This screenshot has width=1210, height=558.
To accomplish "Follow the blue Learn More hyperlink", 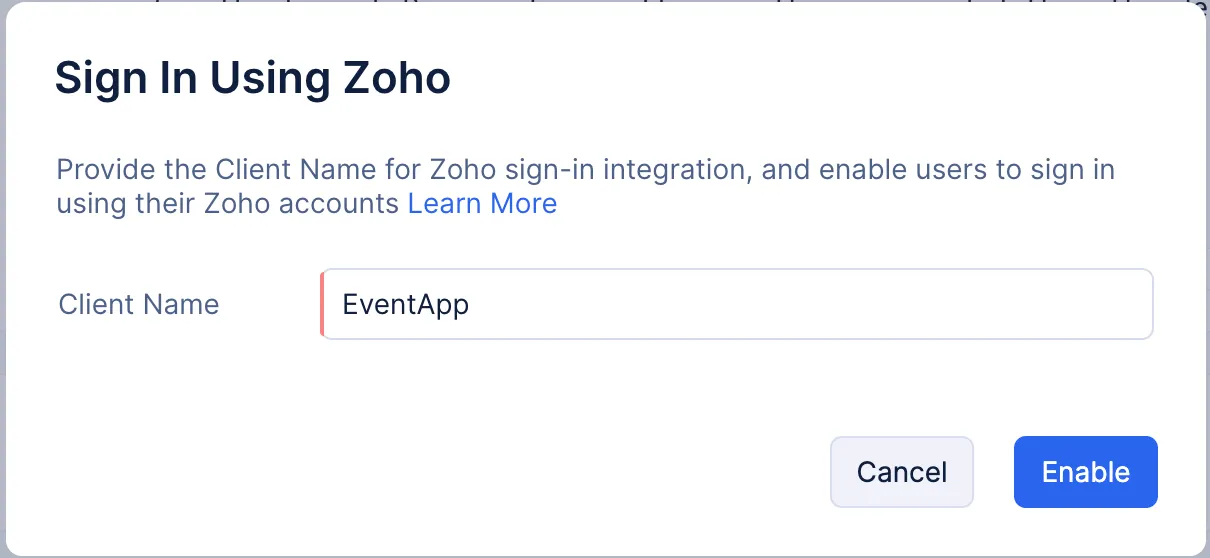I will [482, 203].
